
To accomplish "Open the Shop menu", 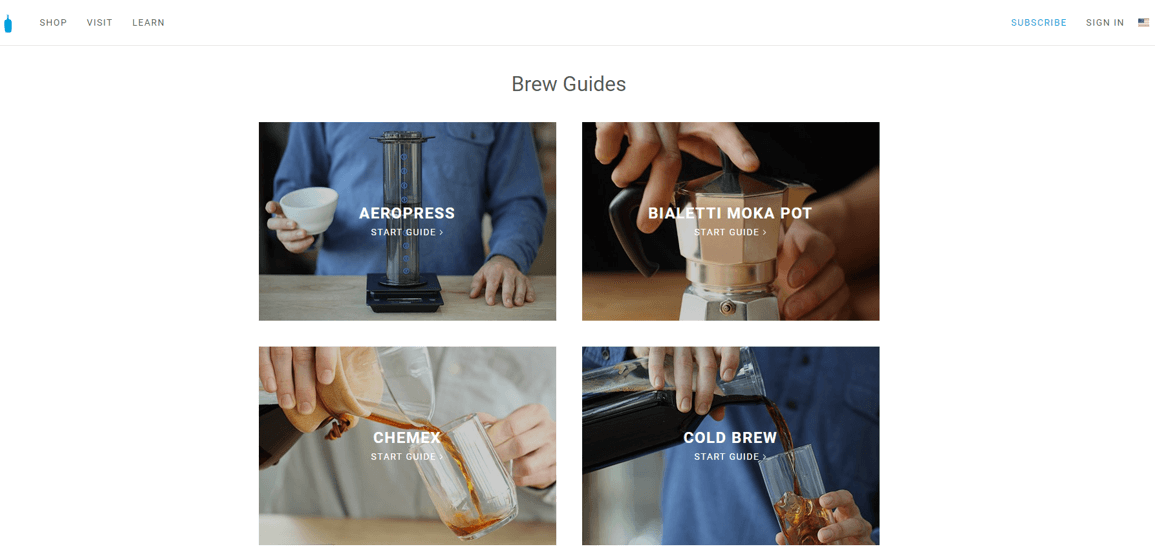I will click(53, 23).
